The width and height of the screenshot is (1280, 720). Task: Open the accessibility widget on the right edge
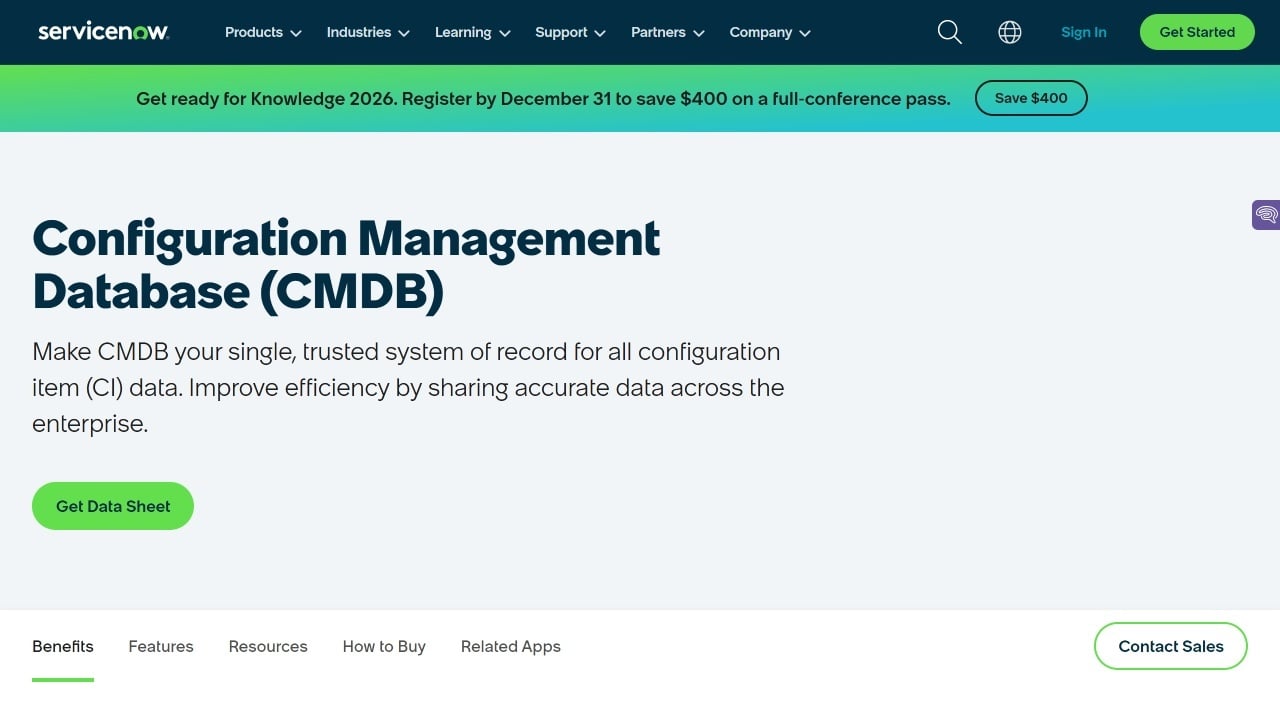(1265, 214)
